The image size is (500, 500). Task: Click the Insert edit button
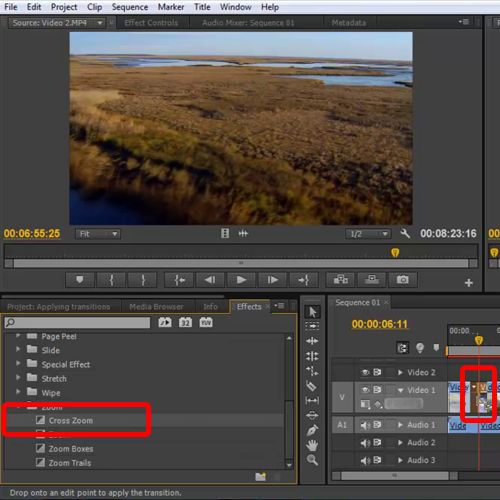click(341, 280)
